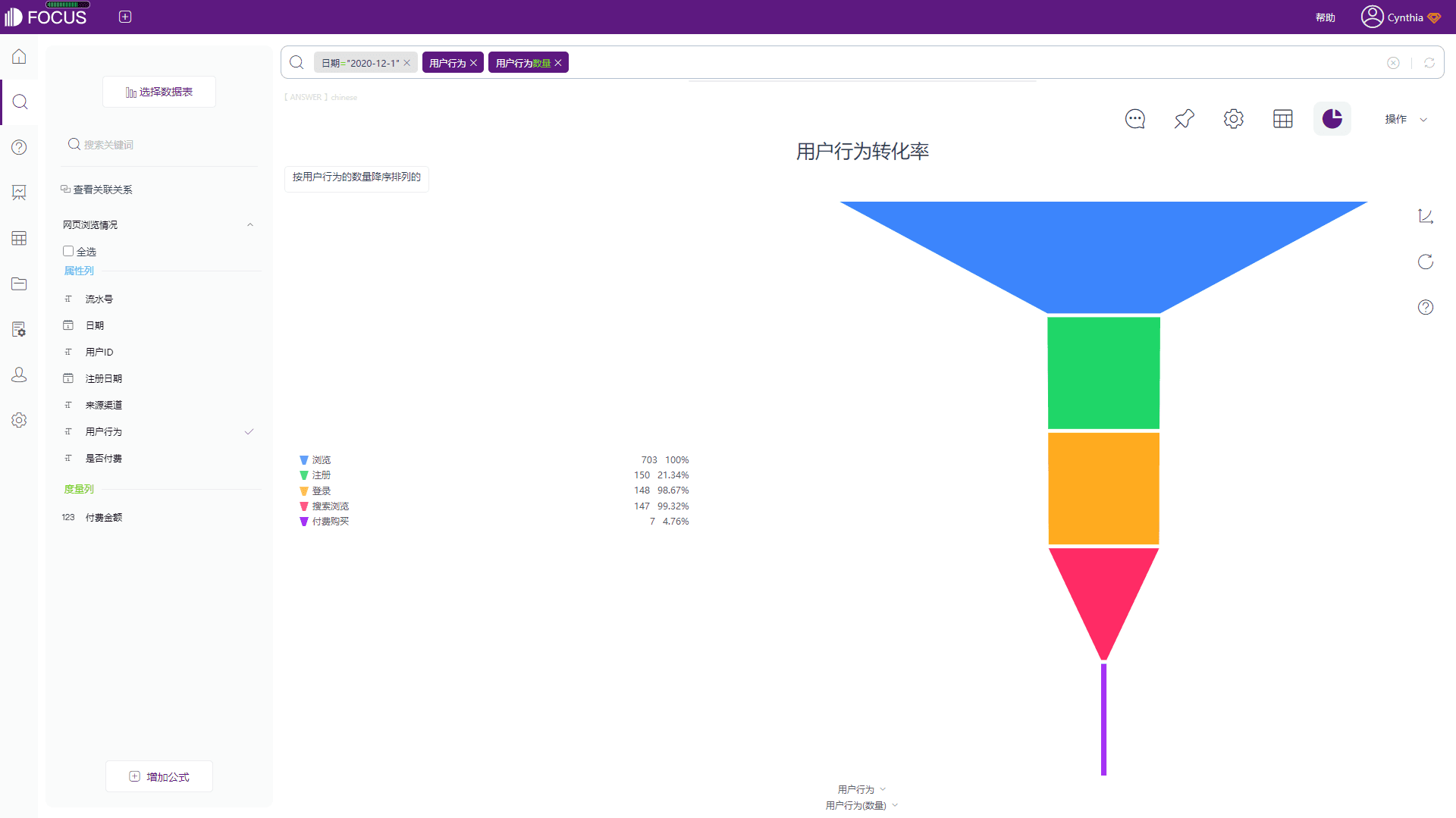Clear the search bar with circled X
1456x818 pixels.
coord(1393,63)
